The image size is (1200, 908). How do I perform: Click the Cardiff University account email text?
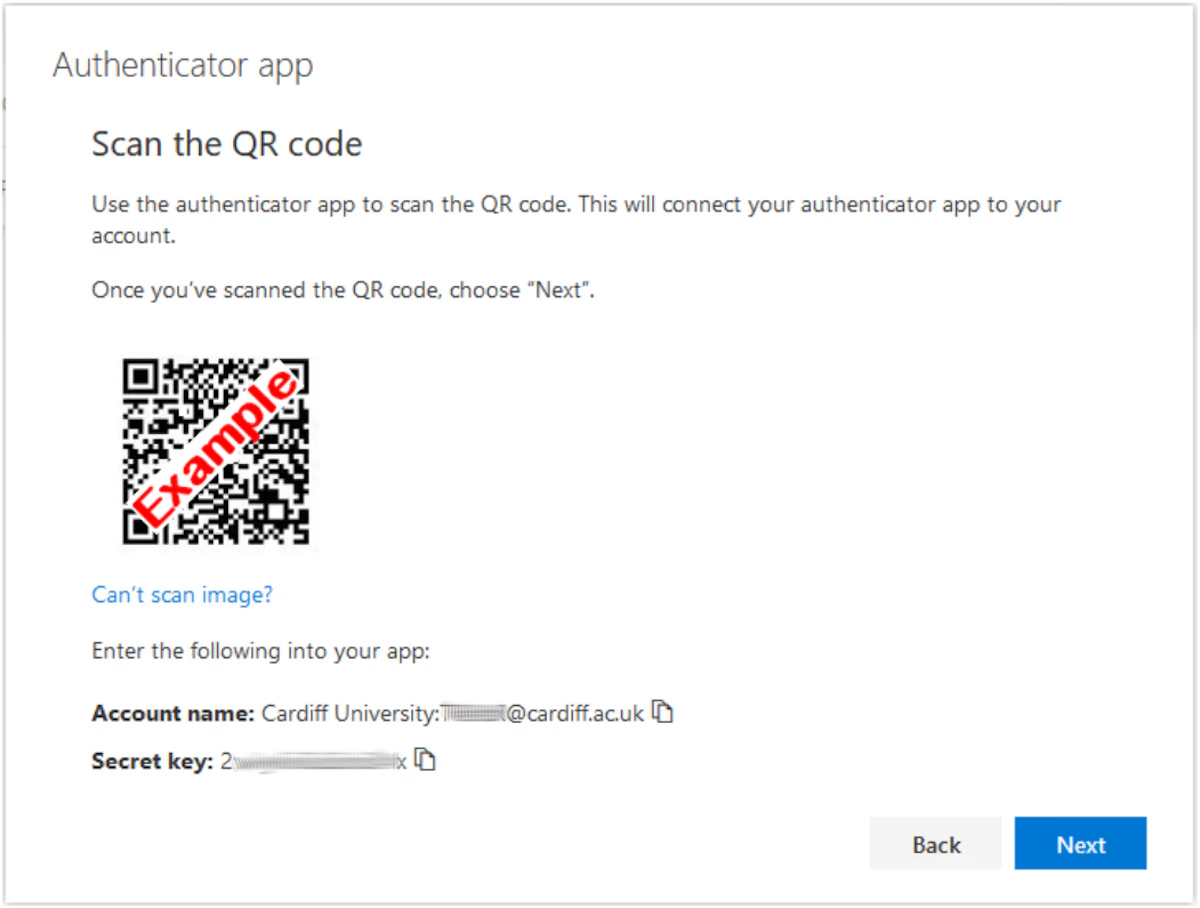pos(453,714)
